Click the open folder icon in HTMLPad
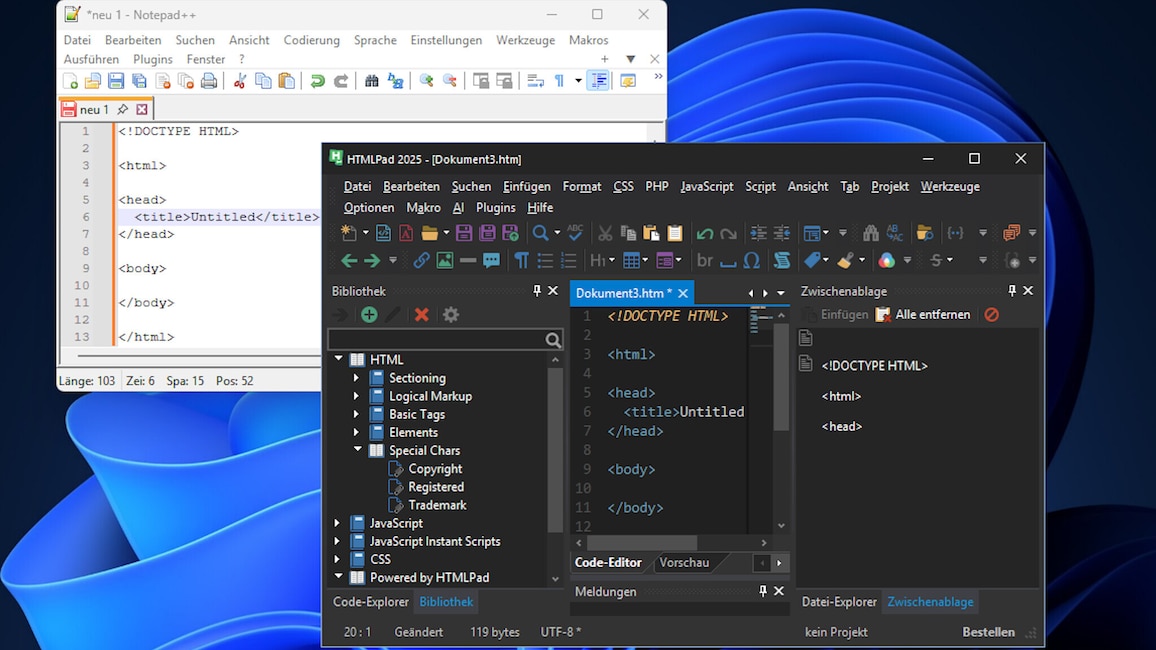Screen dimensions: 1156x650 point(430,233)
